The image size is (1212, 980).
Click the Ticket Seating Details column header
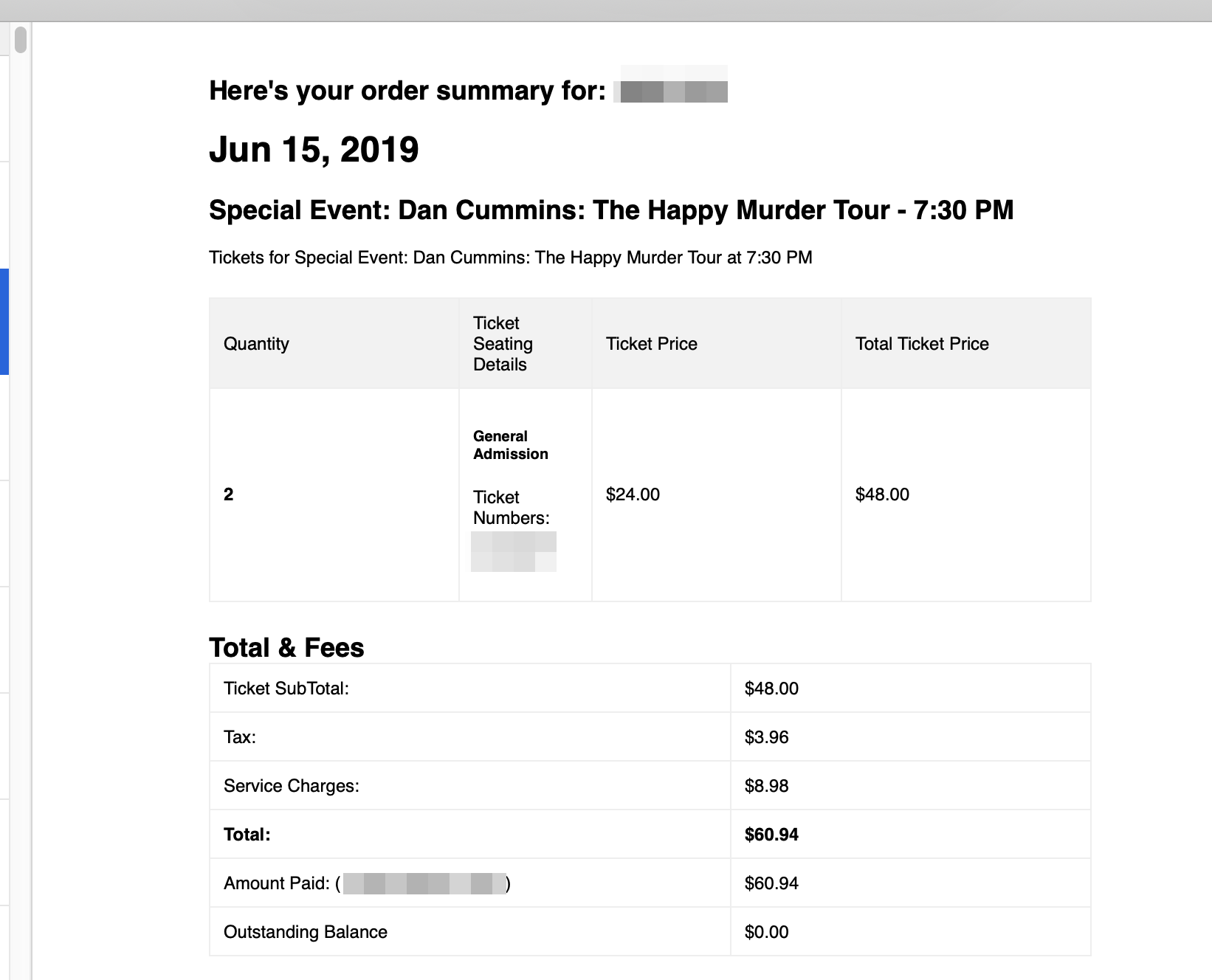coord(503,344)
